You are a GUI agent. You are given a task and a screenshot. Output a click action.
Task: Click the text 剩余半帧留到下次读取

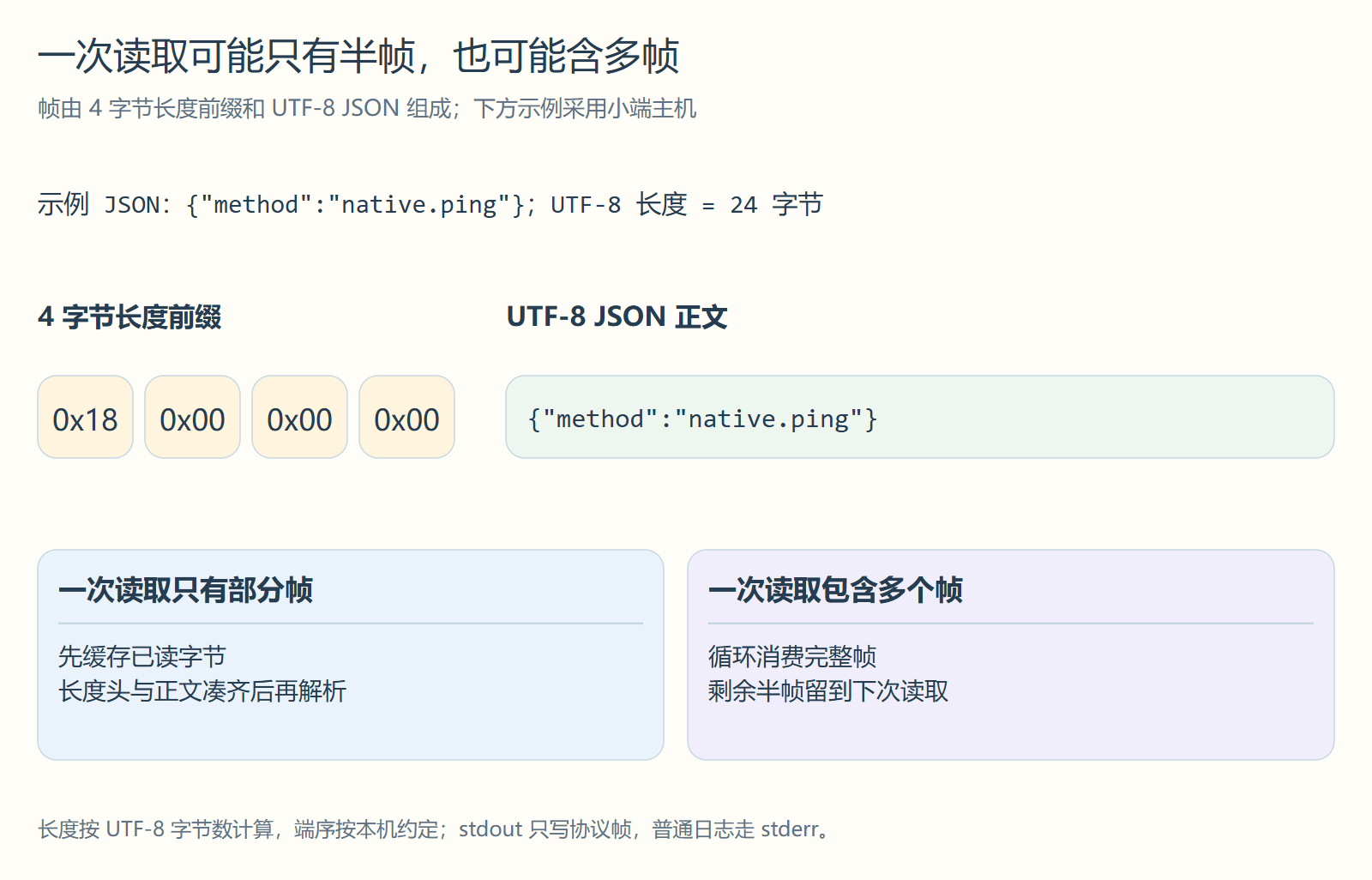[828, 691]
